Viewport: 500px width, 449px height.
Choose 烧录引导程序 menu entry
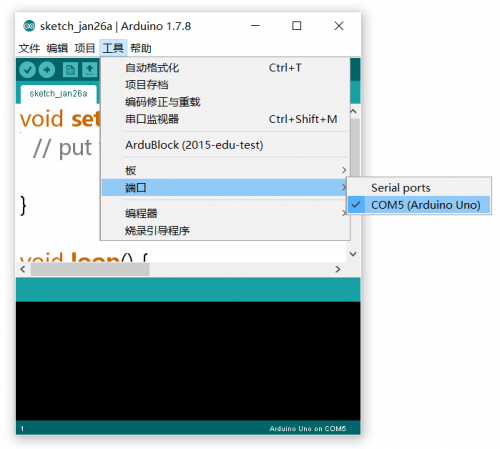coord(226,231)
